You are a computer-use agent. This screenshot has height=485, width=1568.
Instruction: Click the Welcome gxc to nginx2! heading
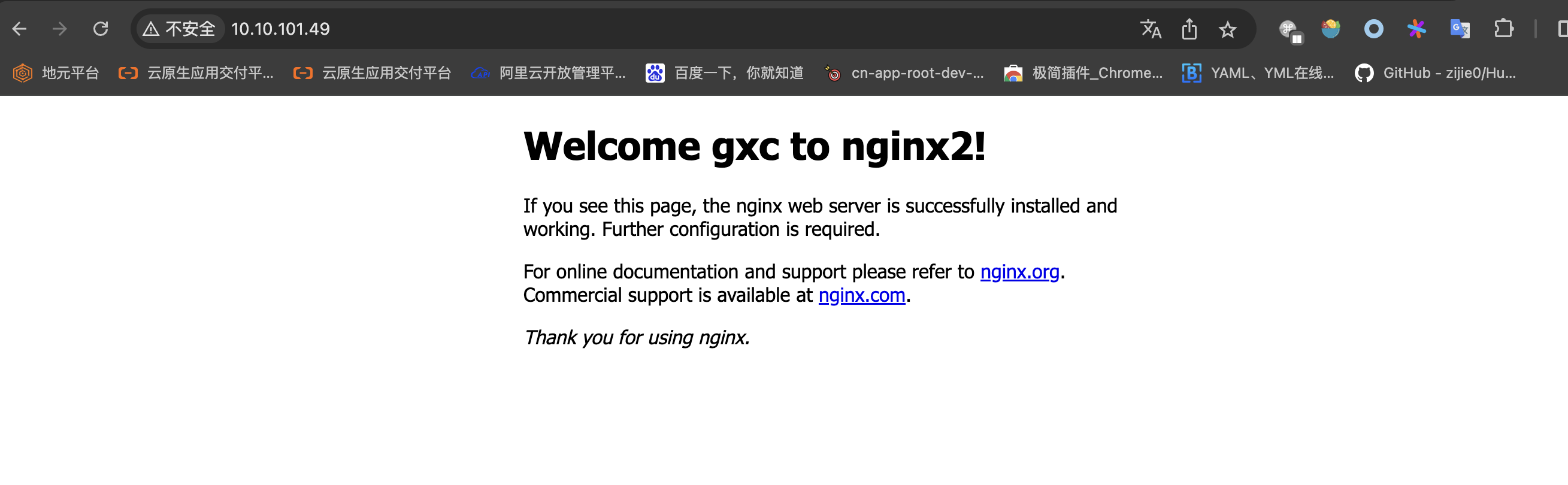[x=754, y=147]
